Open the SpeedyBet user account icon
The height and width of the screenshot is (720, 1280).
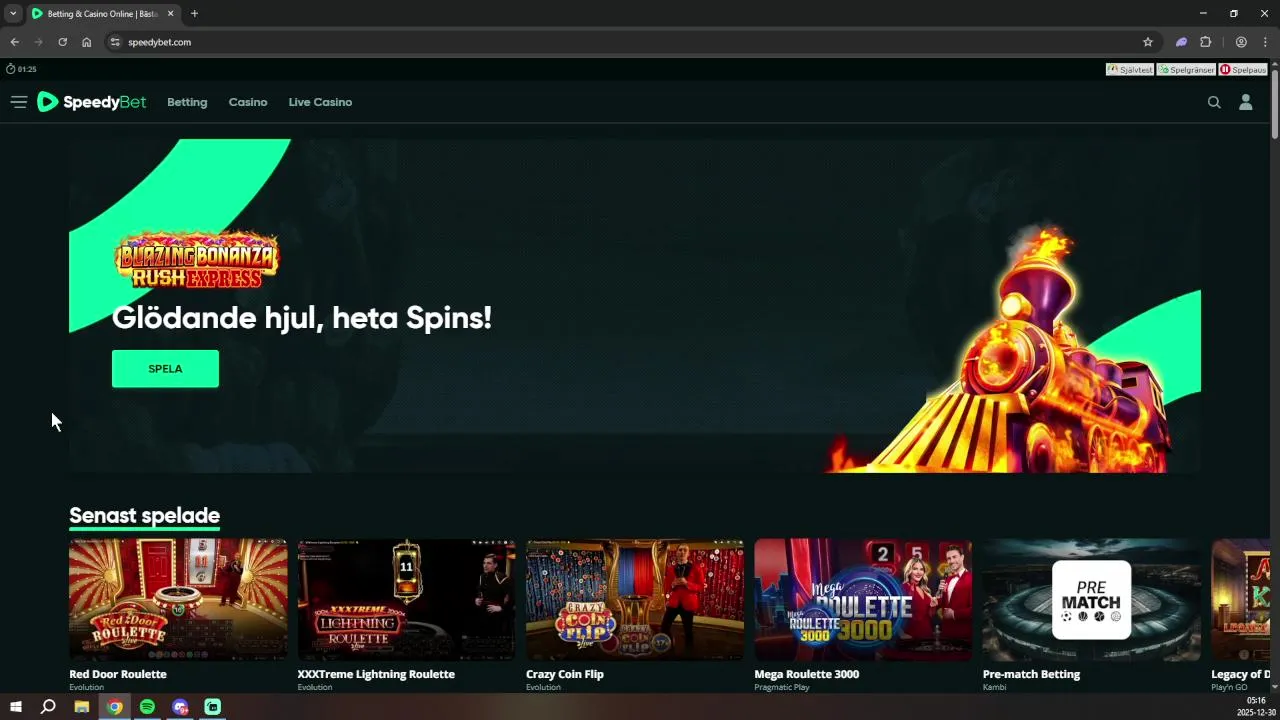[x=1246, y=102]
